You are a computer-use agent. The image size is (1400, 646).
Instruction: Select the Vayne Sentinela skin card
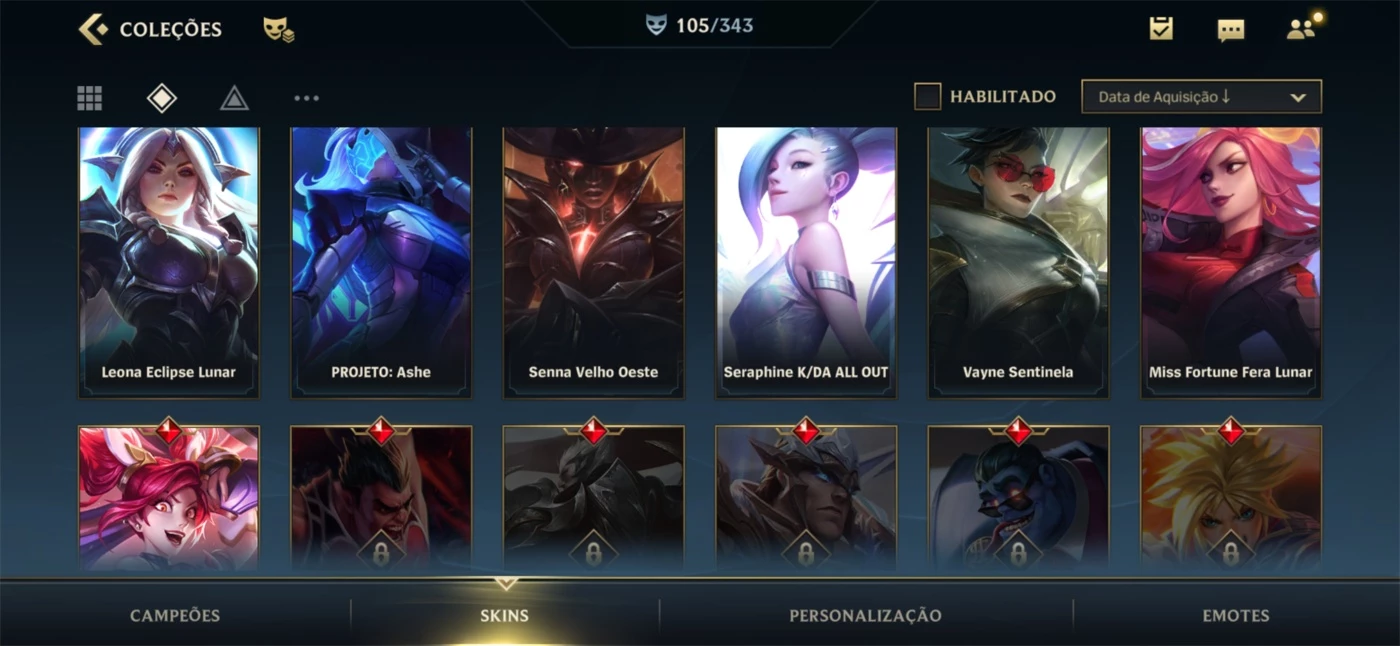[1018, 262]
